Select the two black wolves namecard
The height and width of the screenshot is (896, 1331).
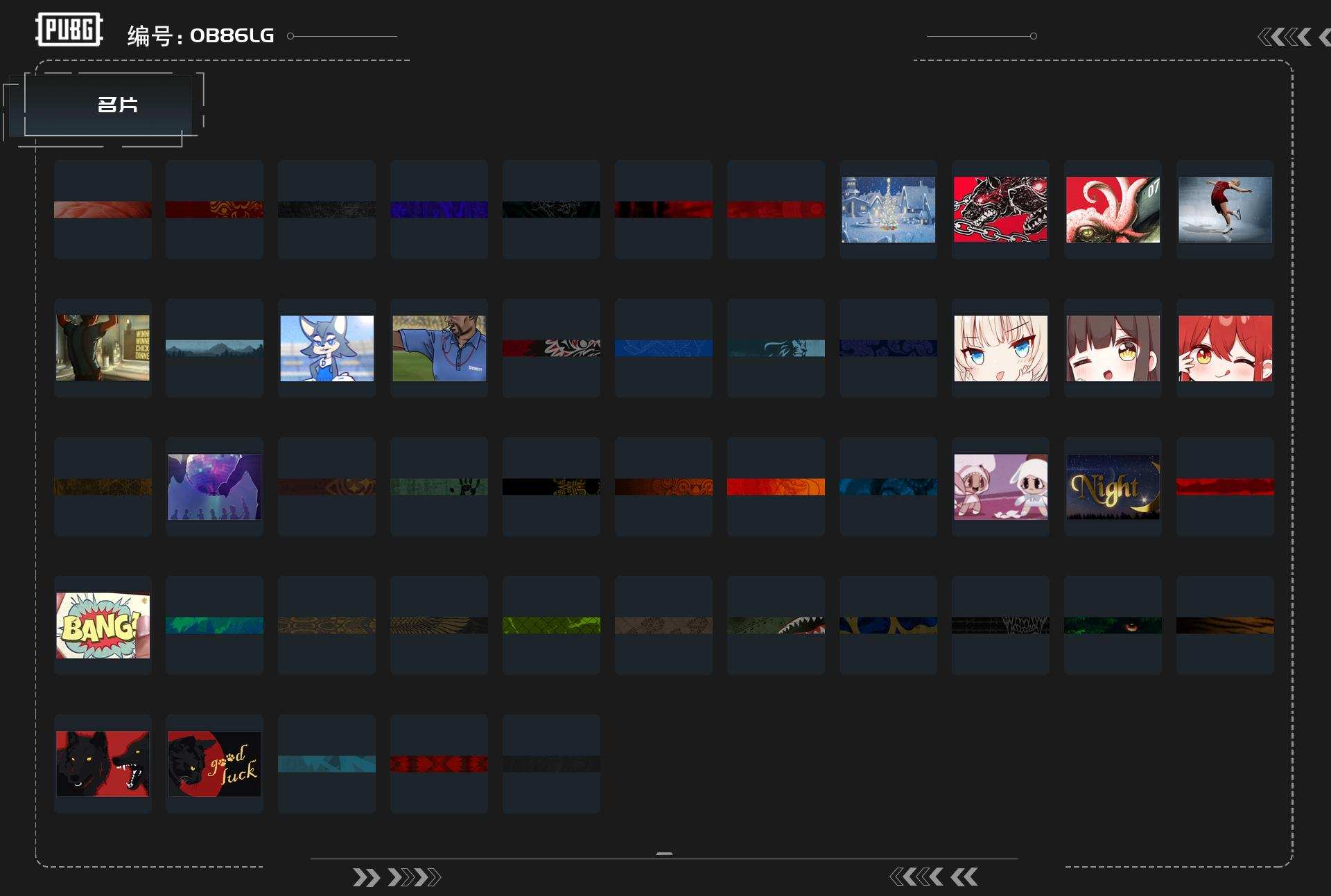[103, 764]
